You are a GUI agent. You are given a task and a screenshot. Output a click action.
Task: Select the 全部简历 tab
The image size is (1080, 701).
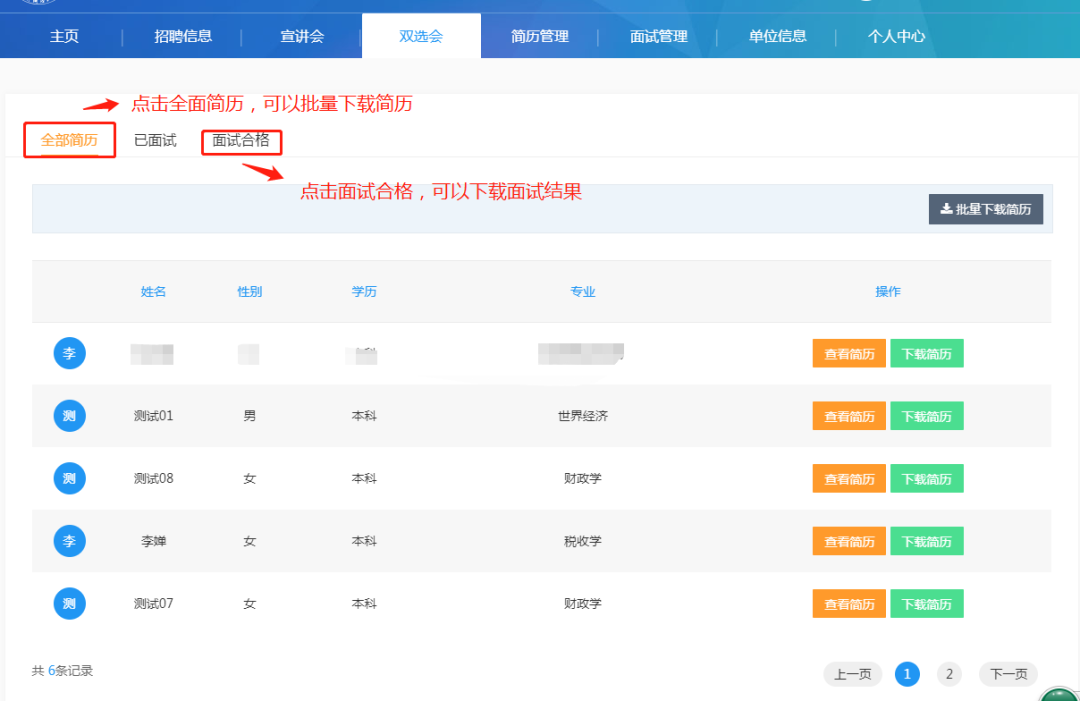click(69, 140)
